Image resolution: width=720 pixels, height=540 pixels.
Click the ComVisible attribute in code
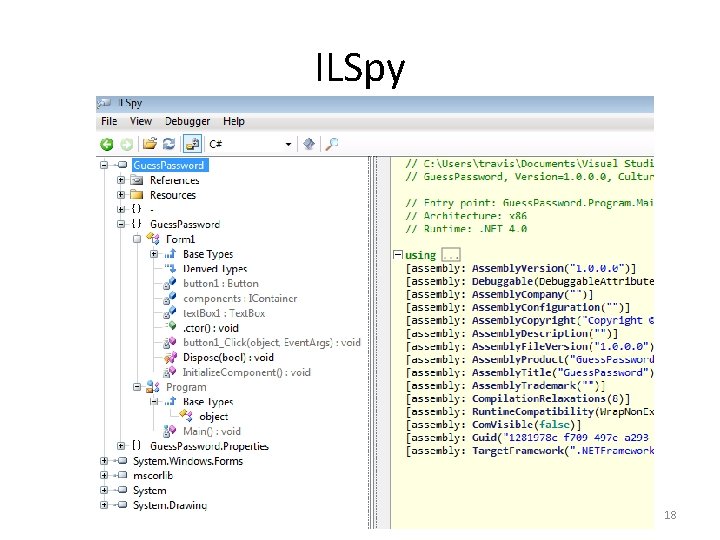click(501, 424)
